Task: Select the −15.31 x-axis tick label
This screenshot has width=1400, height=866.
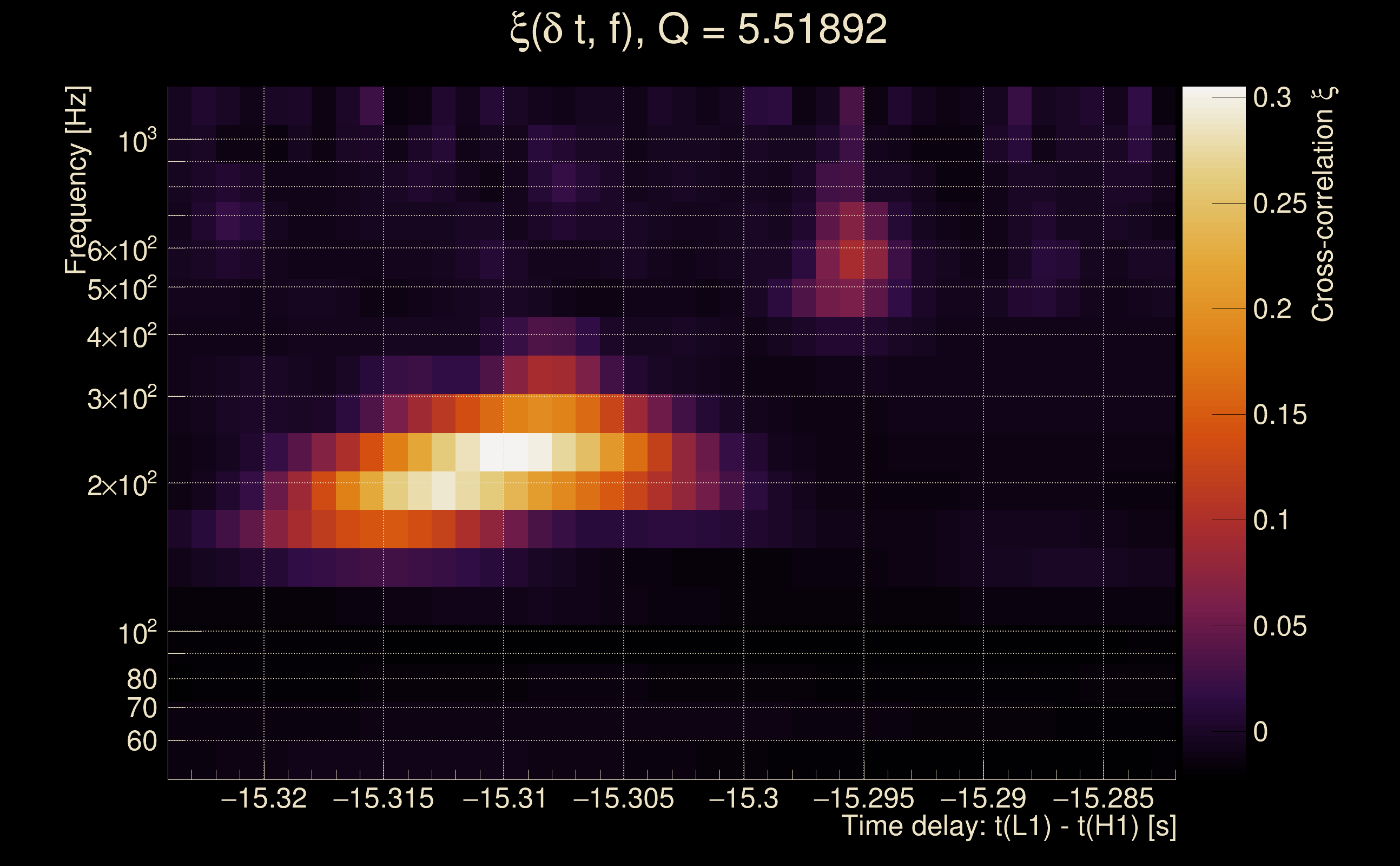Action: pyautogui.click(x=504, y=798)
